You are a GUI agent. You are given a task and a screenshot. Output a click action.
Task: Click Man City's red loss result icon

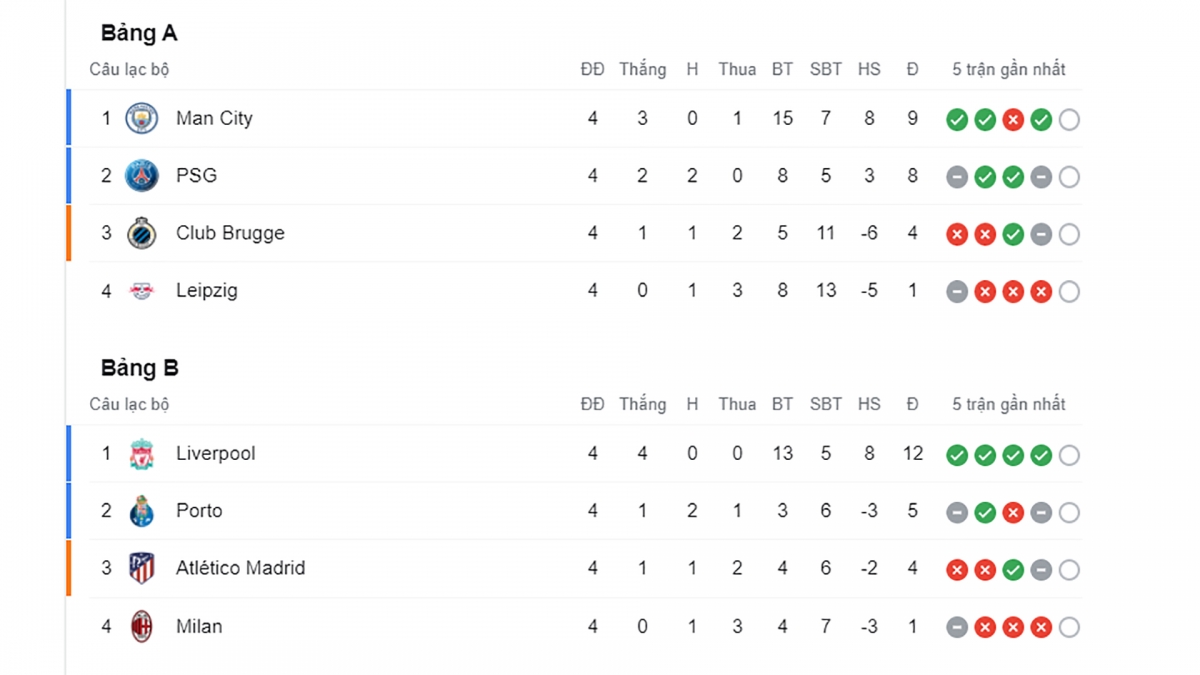pyautogui.click(x=1013, y=120)
